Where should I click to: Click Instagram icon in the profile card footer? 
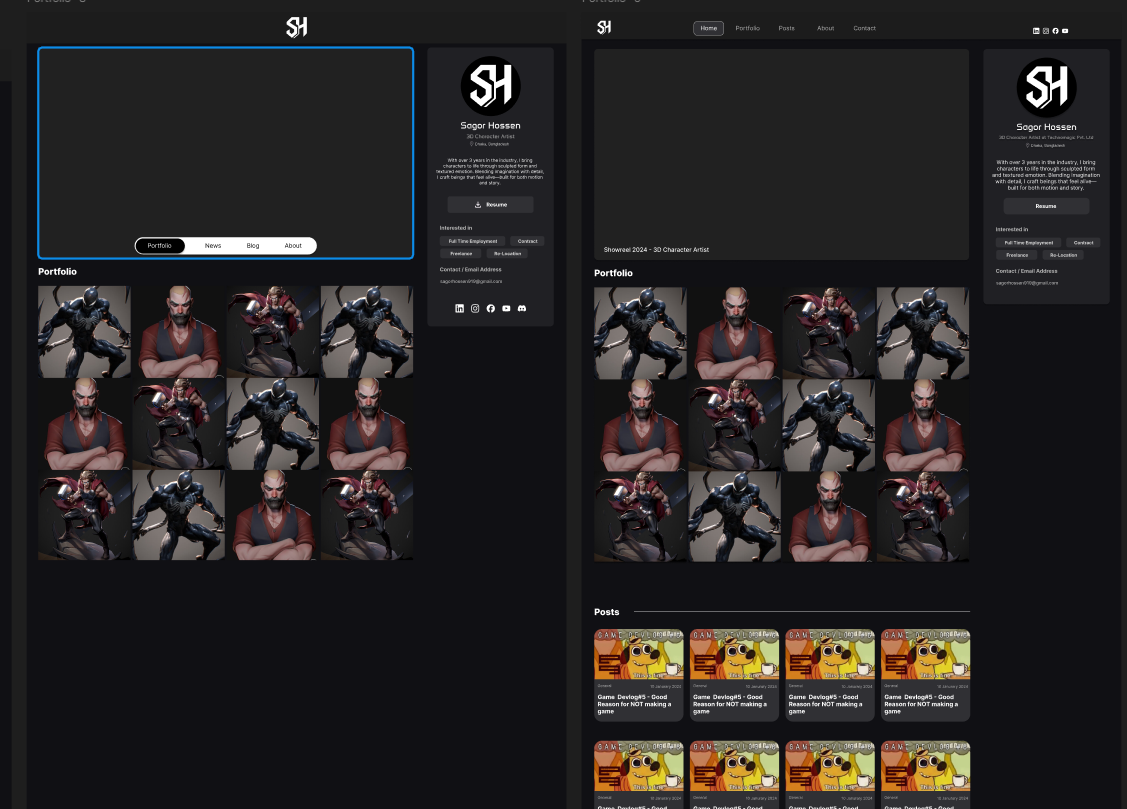pyautogui.click(x=475, y=308)
